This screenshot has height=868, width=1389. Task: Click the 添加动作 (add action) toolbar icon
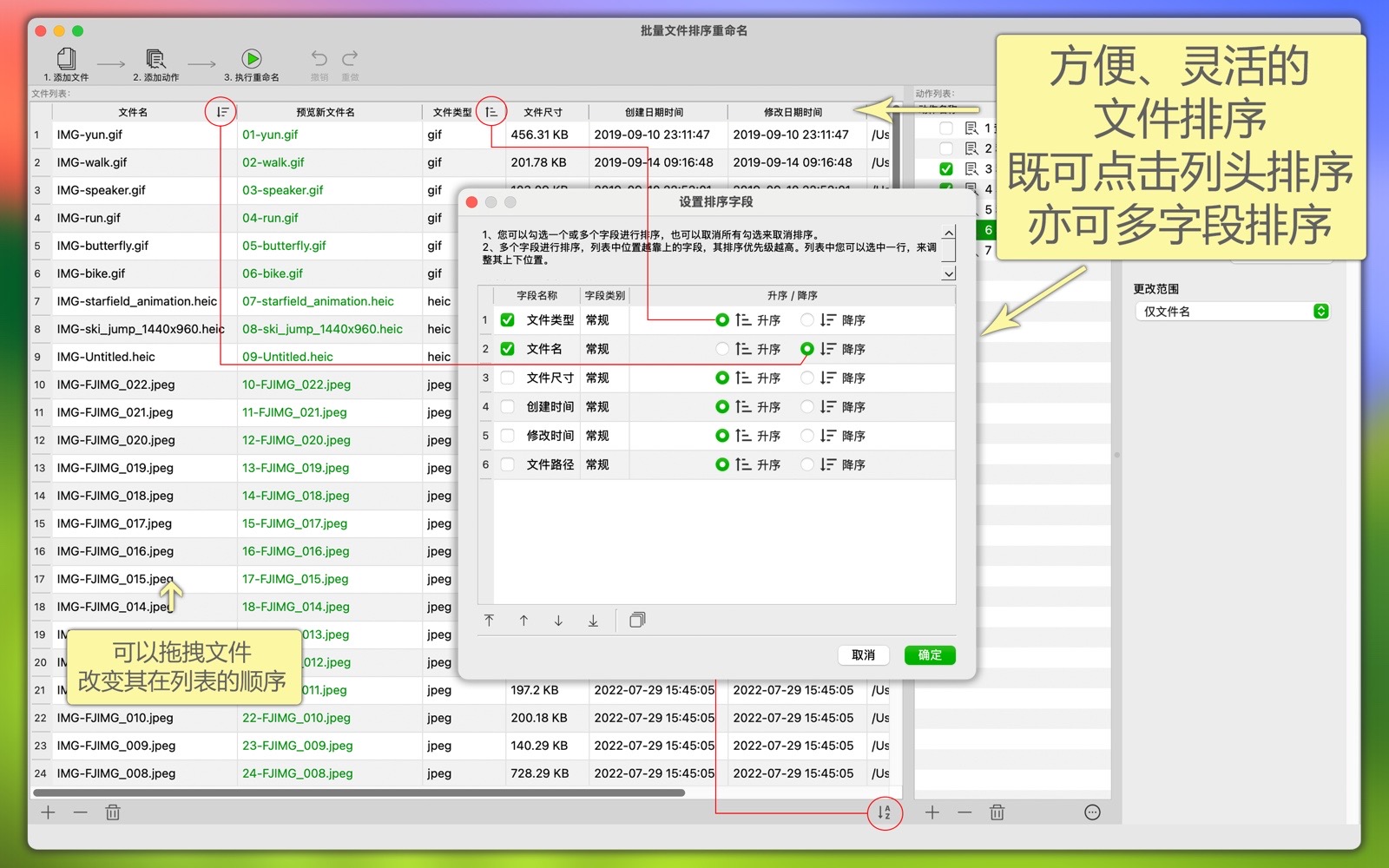pos(155,59)
